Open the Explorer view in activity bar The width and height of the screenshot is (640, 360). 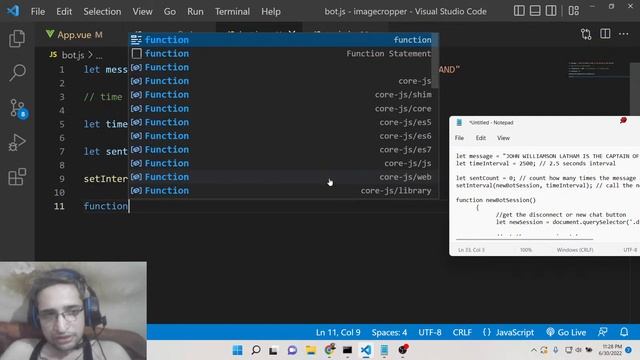(17, 38)
